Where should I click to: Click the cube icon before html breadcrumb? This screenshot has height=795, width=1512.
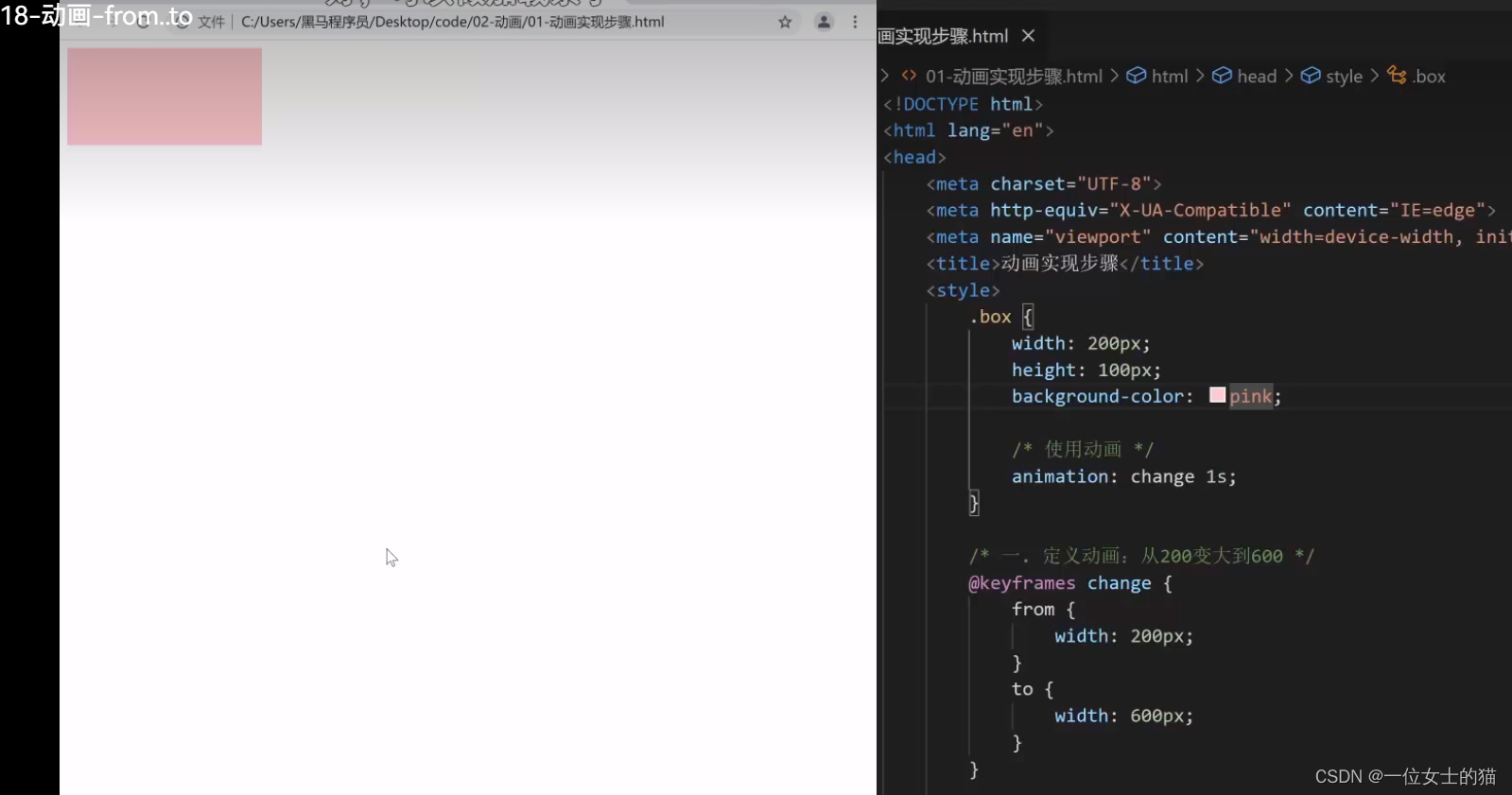tap(1137, 76)
